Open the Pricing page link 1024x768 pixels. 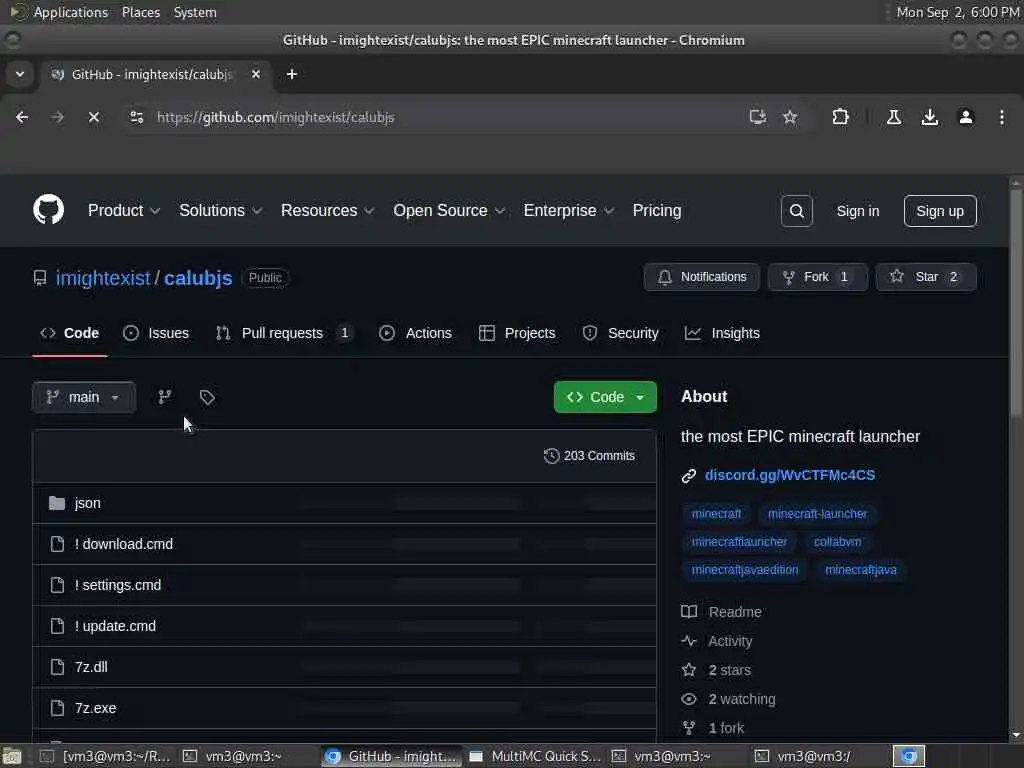[656, 210]
